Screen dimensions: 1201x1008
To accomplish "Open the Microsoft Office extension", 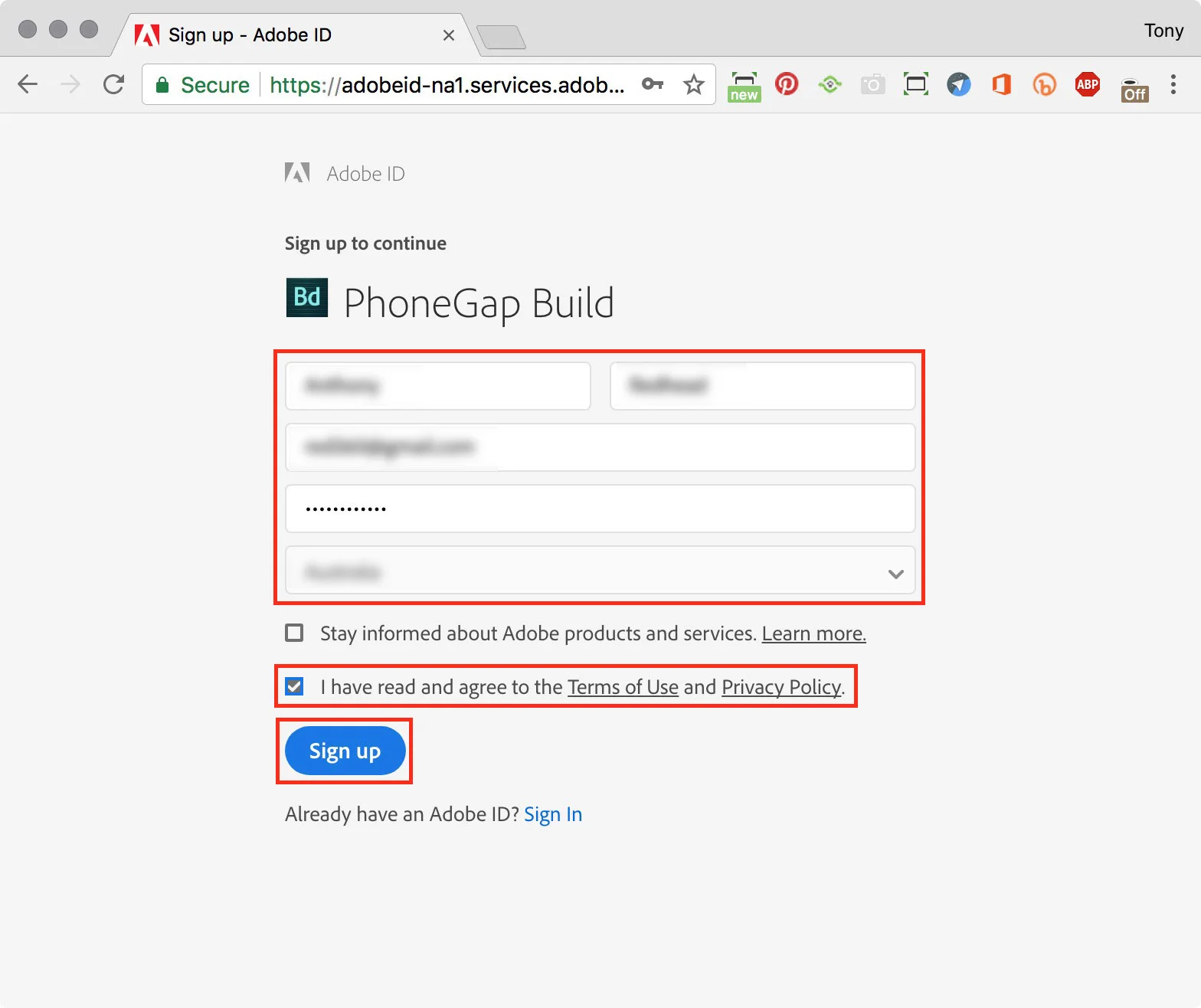I will click(x=1001, y=84).
